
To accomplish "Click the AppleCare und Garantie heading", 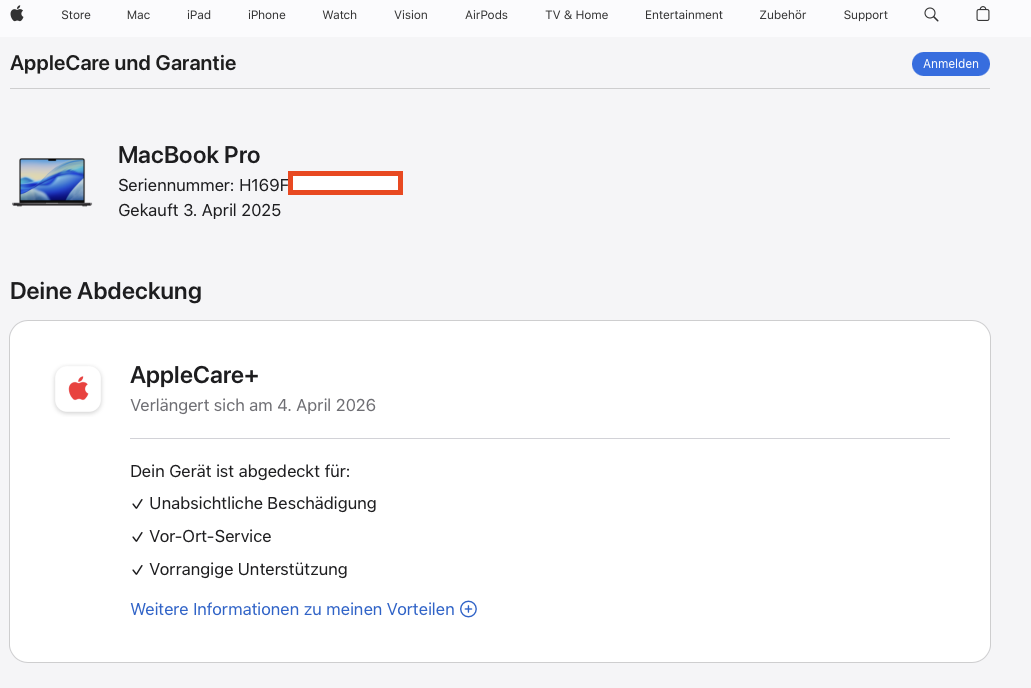I will [x=123, y=63].
